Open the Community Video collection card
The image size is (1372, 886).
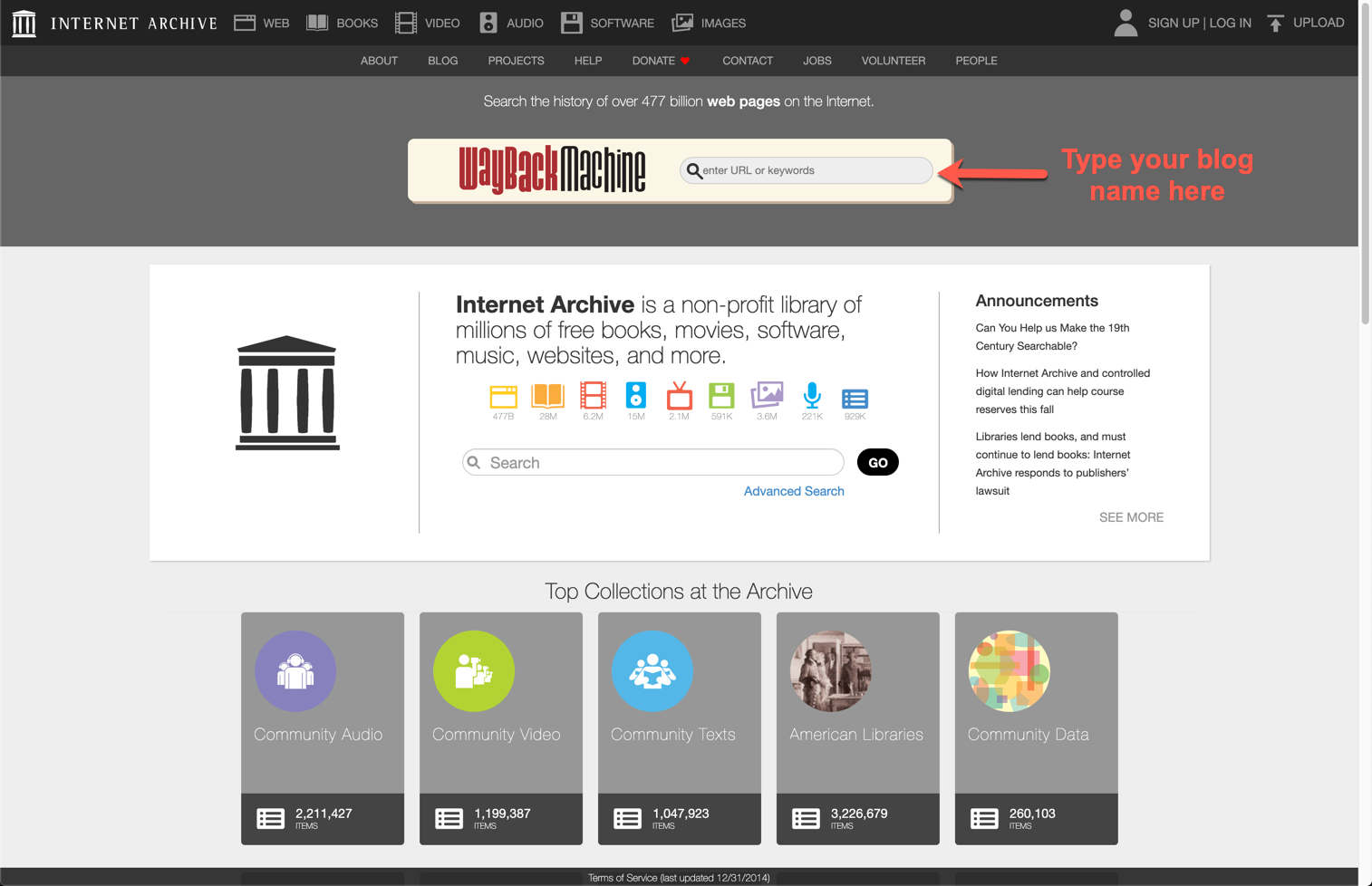[501, 728]
